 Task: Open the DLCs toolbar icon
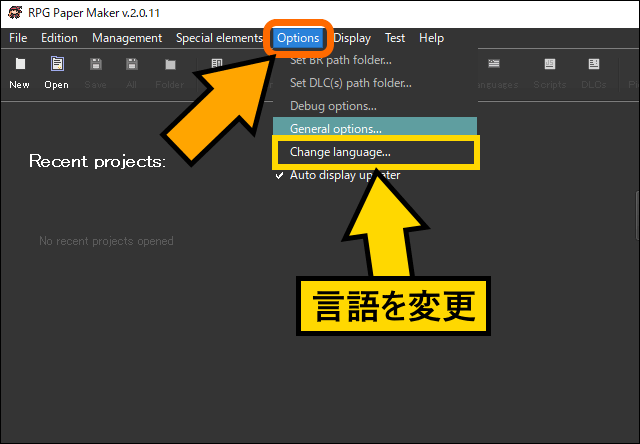pyautogui.click(x=593, y=71)
